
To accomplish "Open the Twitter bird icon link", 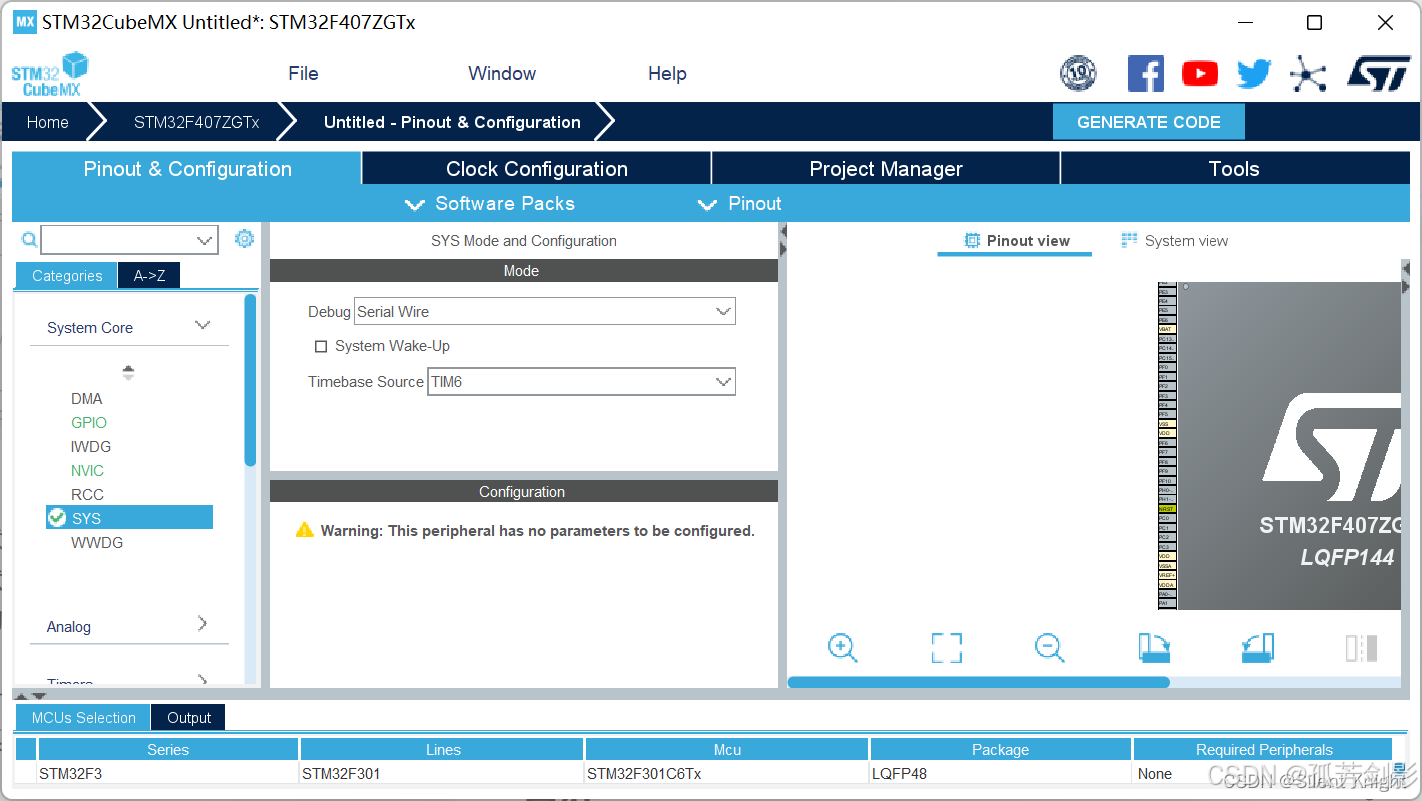I will [x=1254, y=74].
